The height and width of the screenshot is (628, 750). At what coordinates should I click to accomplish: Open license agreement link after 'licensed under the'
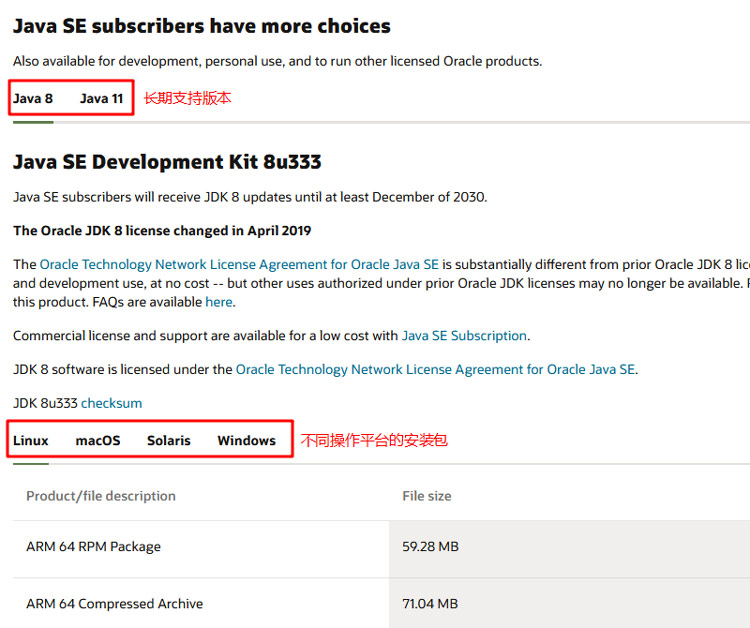[x=435, y=370]
